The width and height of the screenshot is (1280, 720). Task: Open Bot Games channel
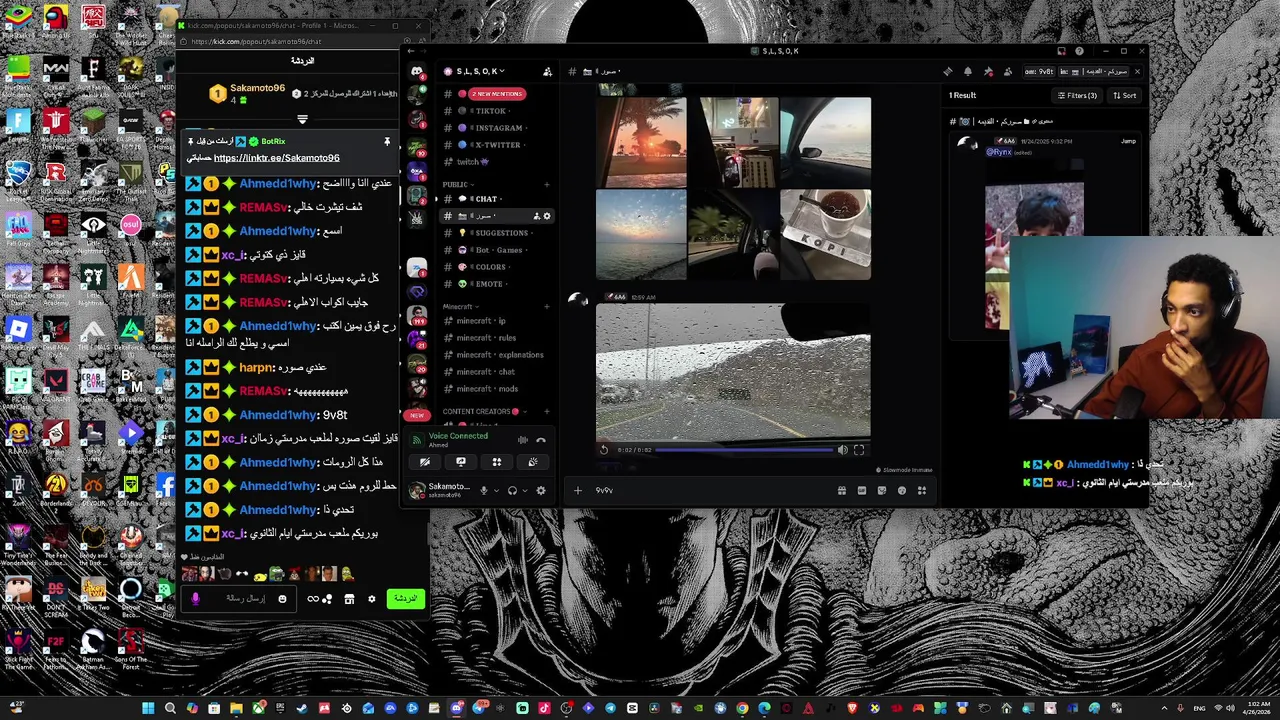pos(498,250)
